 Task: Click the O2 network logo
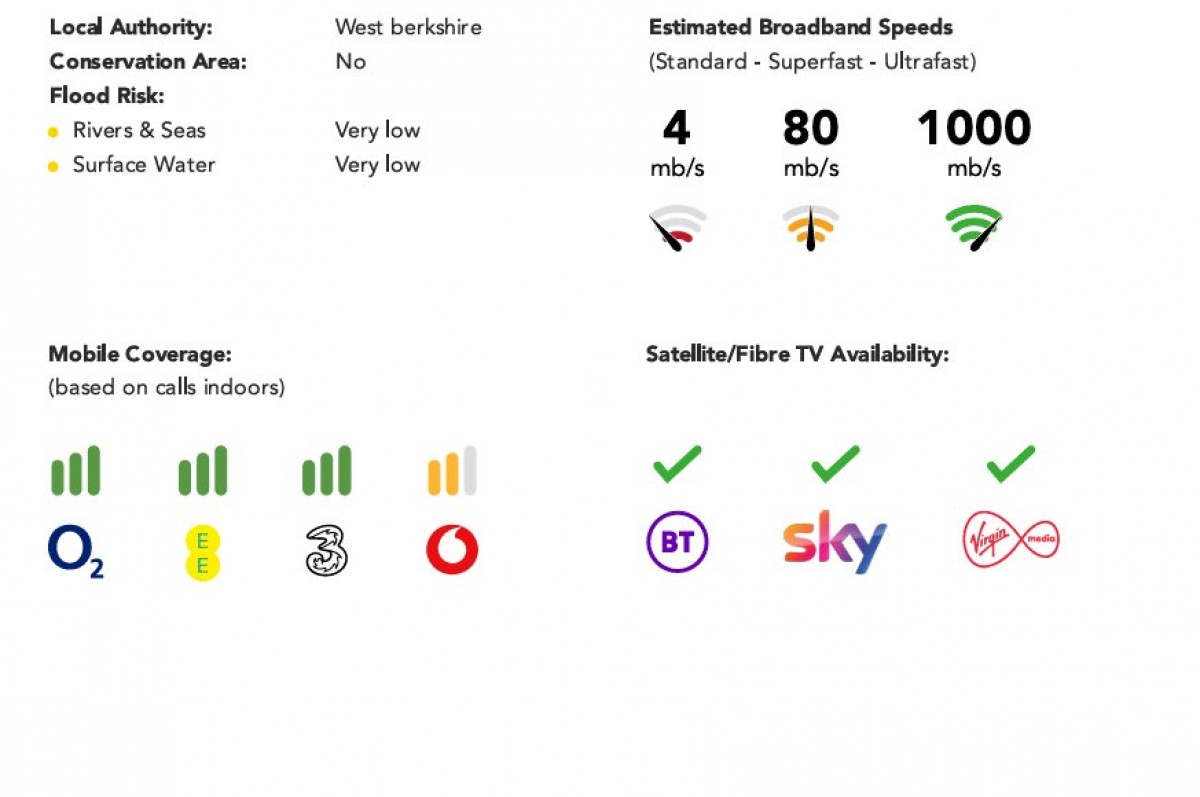tap(76, 552)
